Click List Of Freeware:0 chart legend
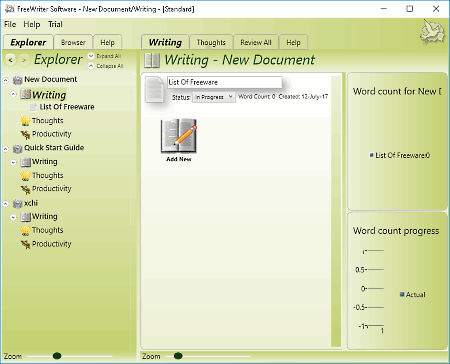The image size is (450, 364). coord(400,155)
